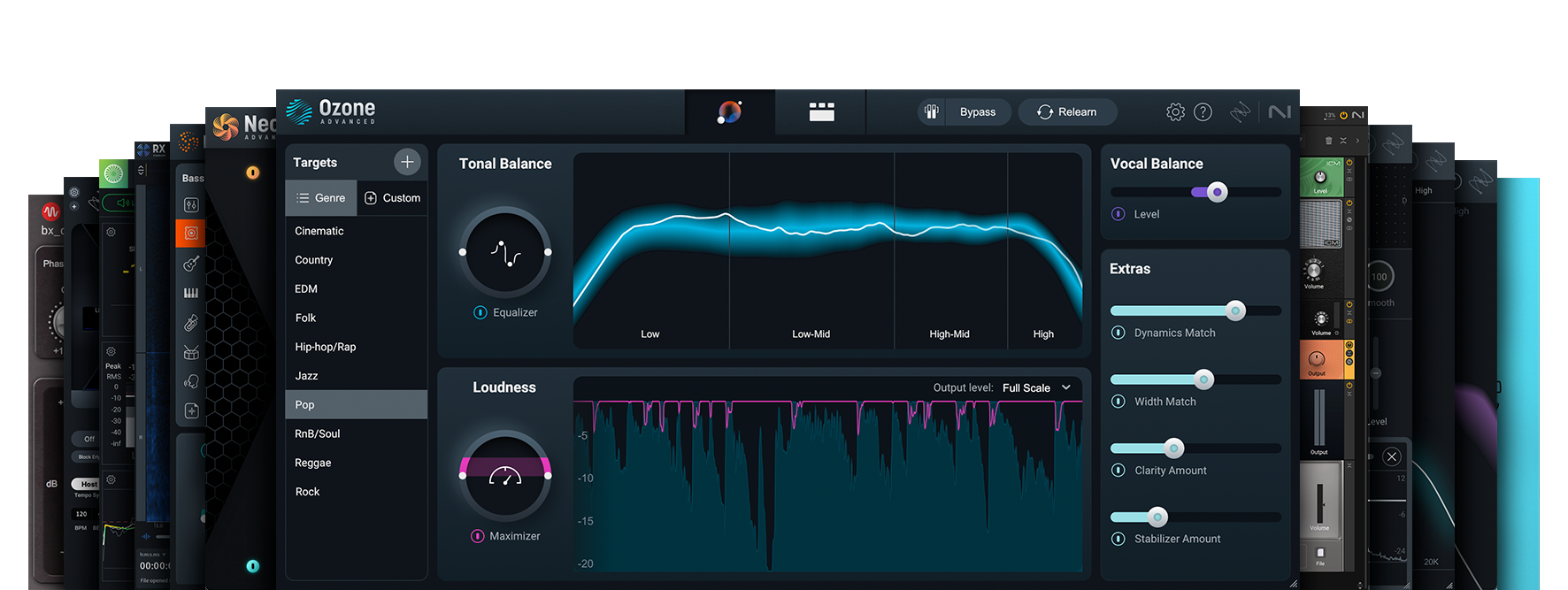Click the Stabilizer Amount slider handle
Viewport: 1568px width, 590px height.
1157,517
